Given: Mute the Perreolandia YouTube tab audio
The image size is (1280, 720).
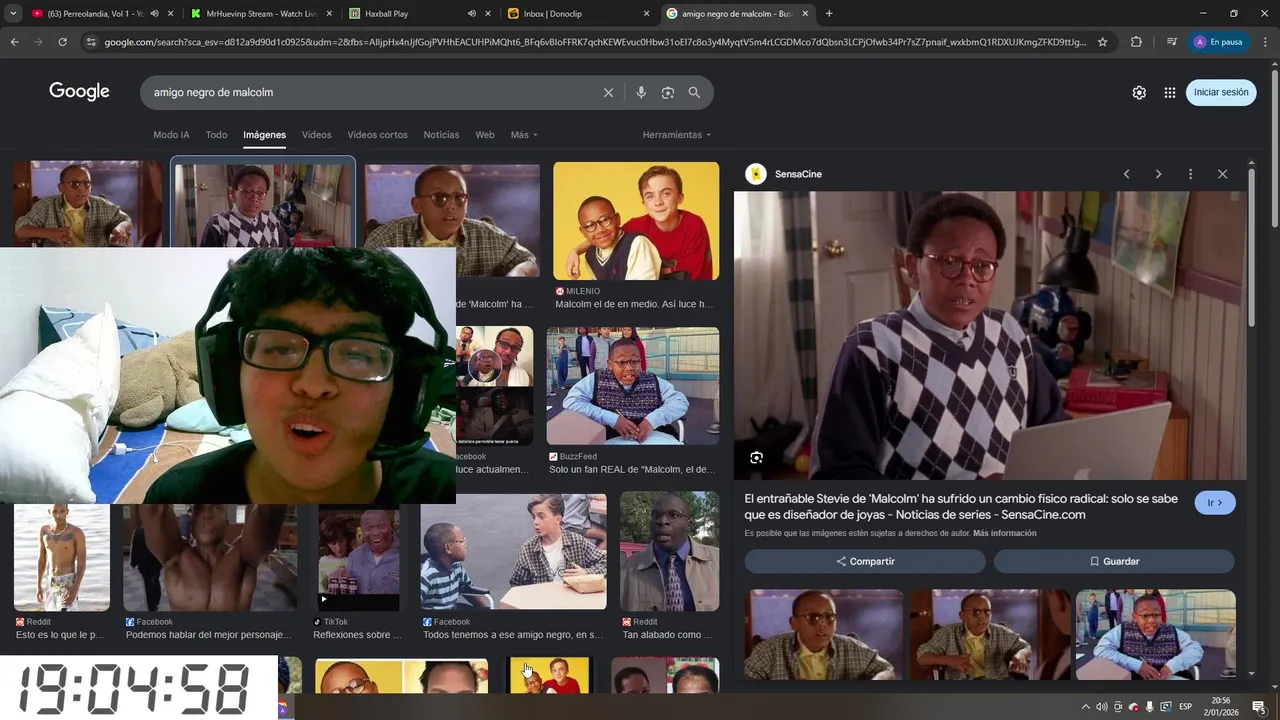Looking at the screenshot, I should [x=154, y=14].
